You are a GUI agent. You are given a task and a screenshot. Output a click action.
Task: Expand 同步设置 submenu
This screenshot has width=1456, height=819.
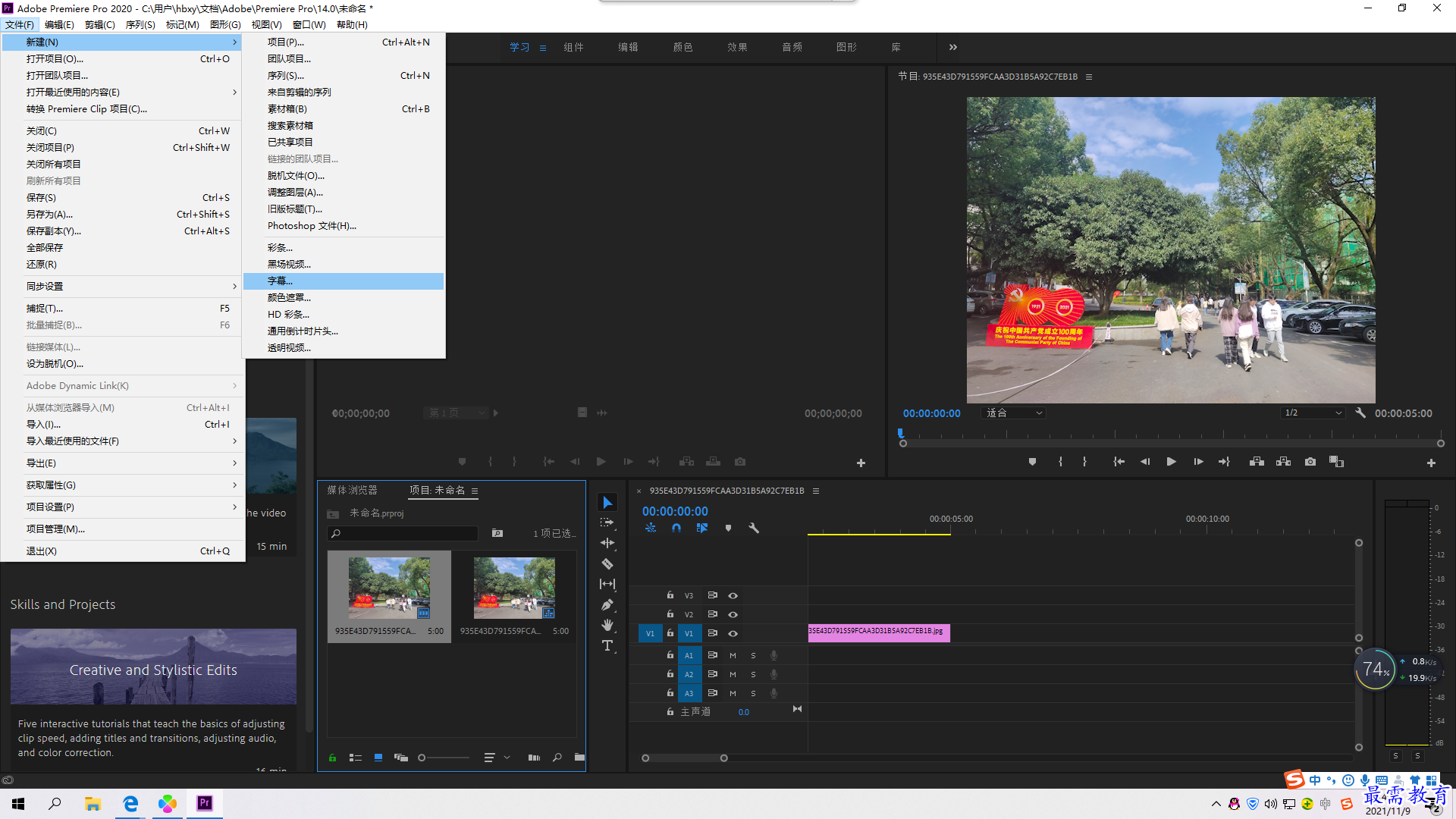(x=123, y=287)
